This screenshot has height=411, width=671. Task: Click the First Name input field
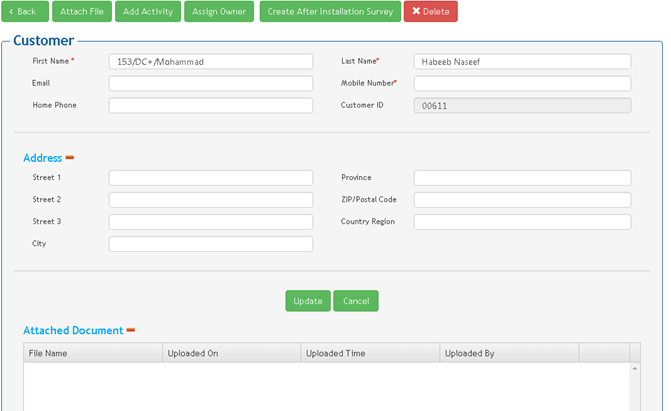[x=210, y=62]
